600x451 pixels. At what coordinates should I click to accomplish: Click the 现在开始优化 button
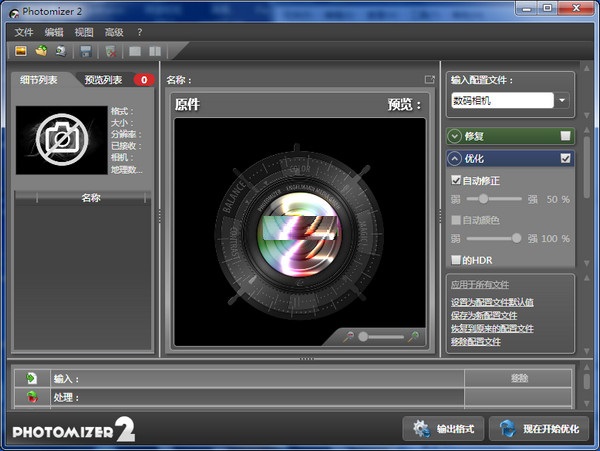tap(539, 428)
